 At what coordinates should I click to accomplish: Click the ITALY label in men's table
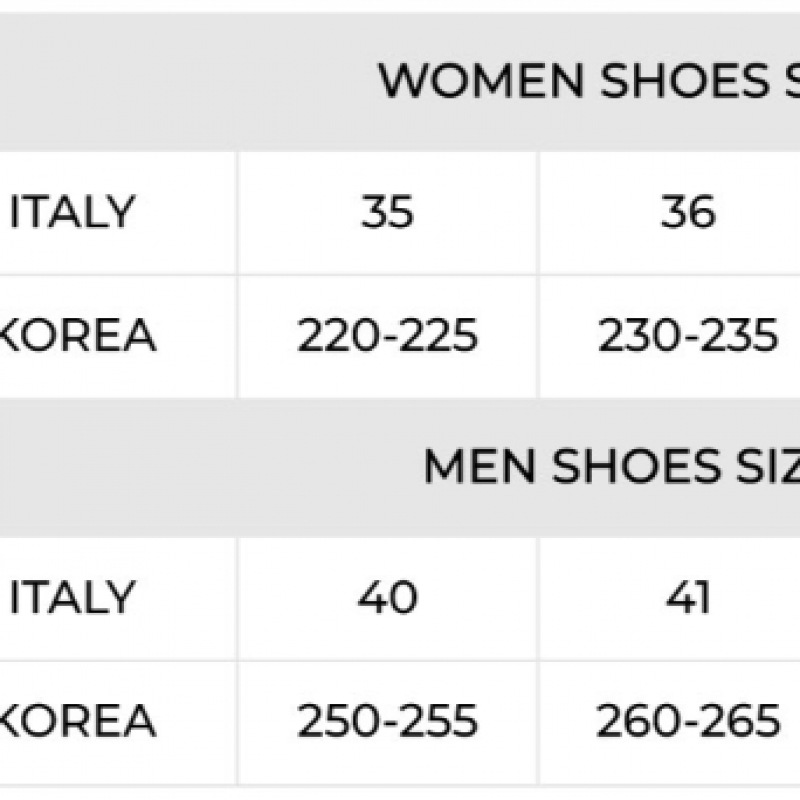[72, 598]
